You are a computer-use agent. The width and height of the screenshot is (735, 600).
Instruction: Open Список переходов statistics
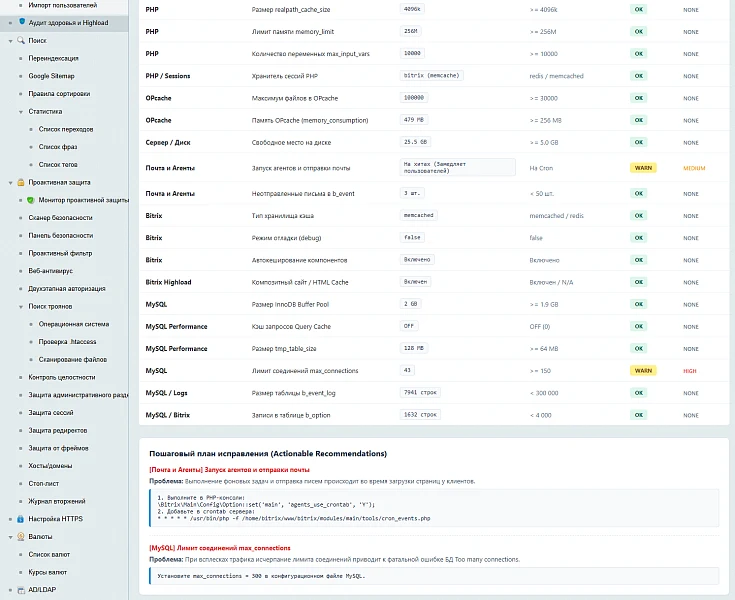(66, 129)
